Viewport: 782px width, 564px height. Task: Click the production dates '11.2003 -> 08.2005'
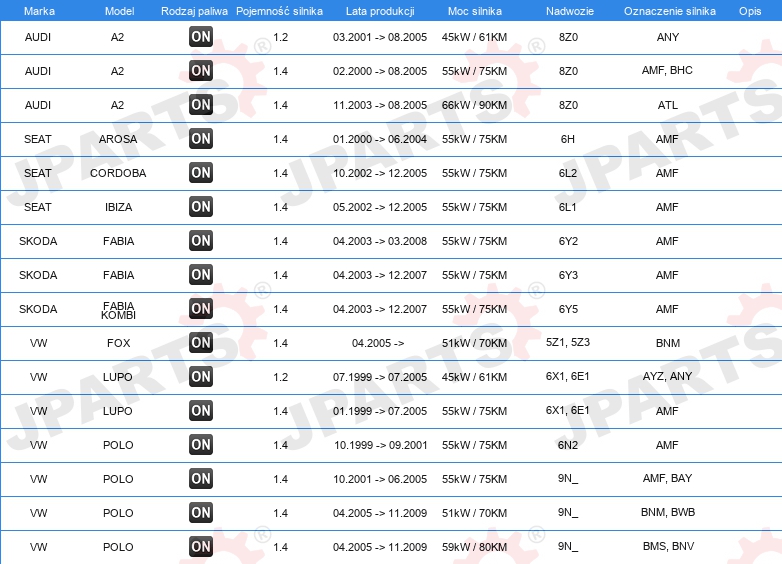(380, 105)
